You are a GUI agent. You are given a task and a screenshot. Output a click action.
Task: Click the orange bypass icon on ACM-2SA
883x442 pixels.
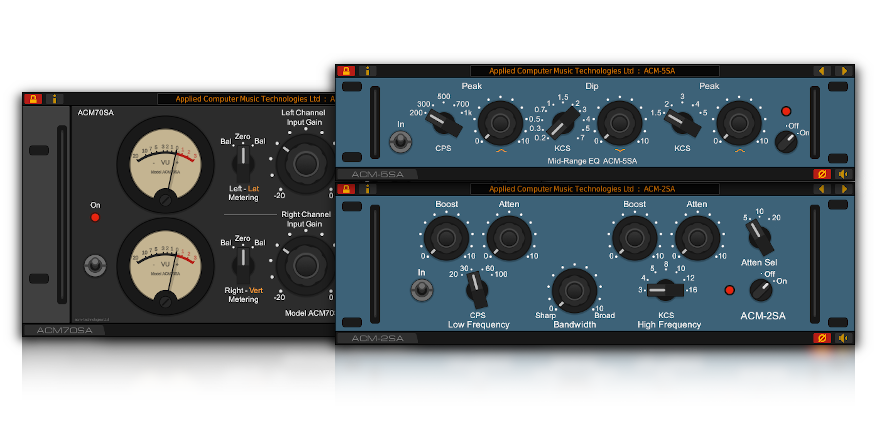822,338
